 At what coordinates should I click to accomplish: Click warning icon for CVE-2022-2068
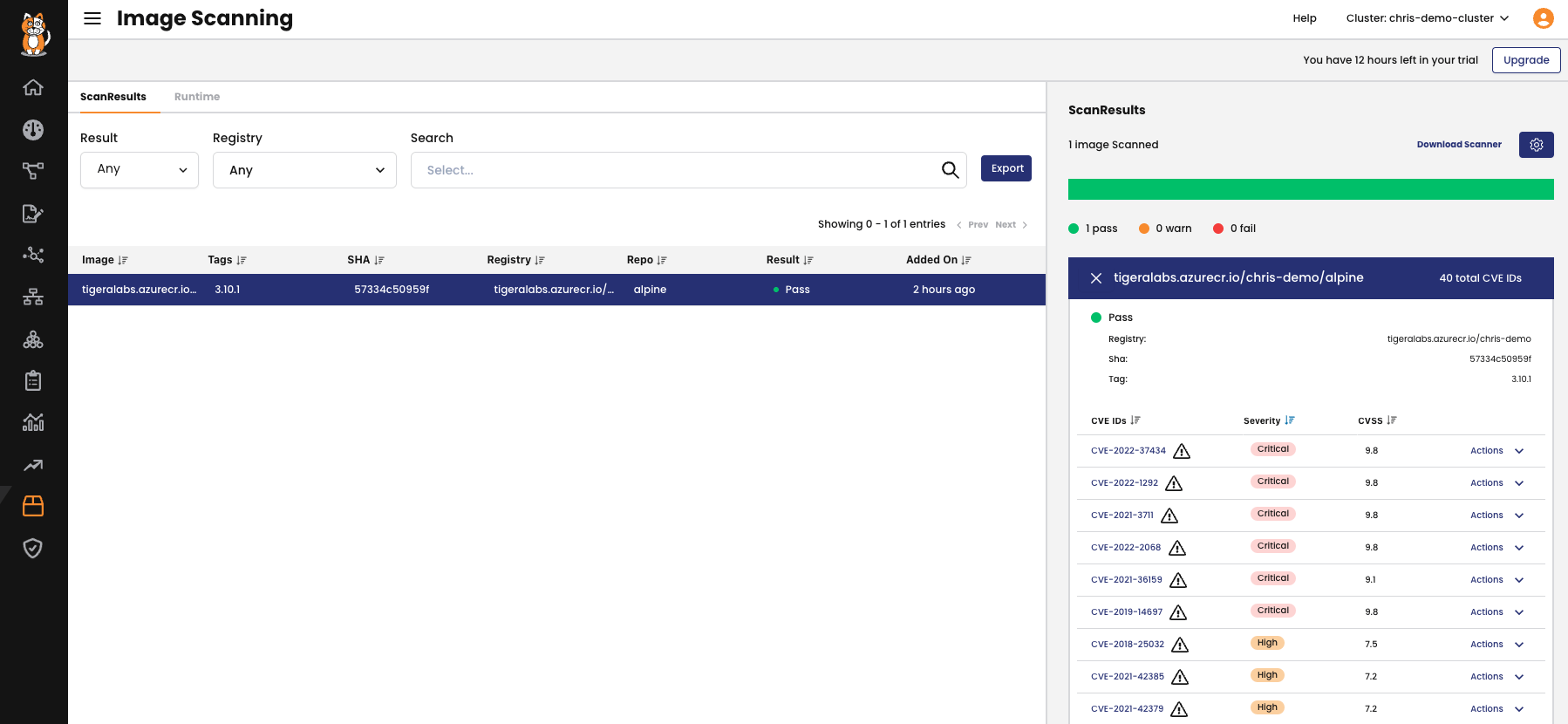(1177, 548)
